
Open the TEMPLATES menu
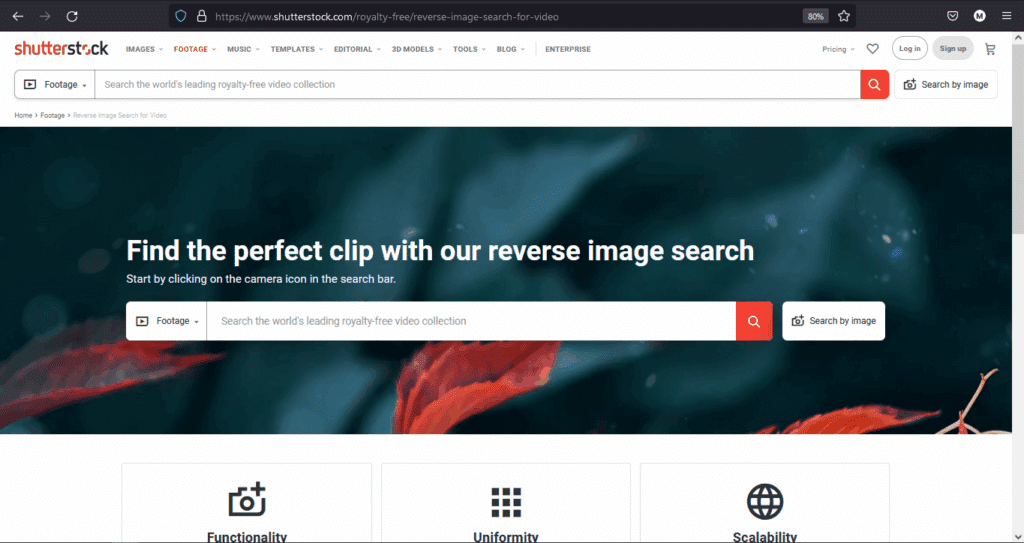pos(297,49)
